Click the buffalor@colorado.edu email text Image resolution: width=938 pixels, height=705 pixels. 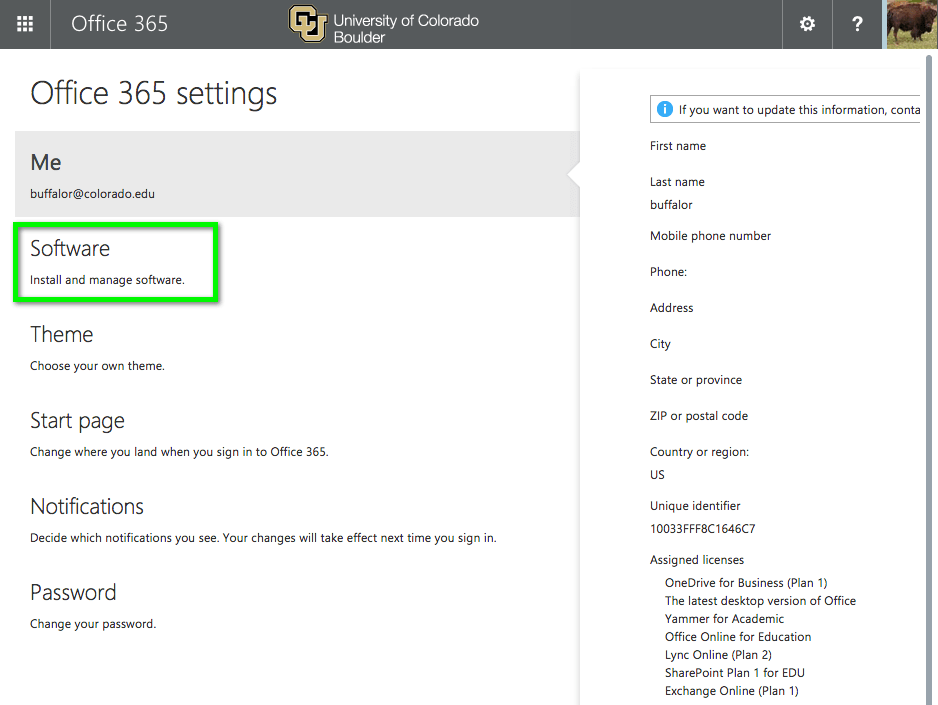[x=92, y=194]
